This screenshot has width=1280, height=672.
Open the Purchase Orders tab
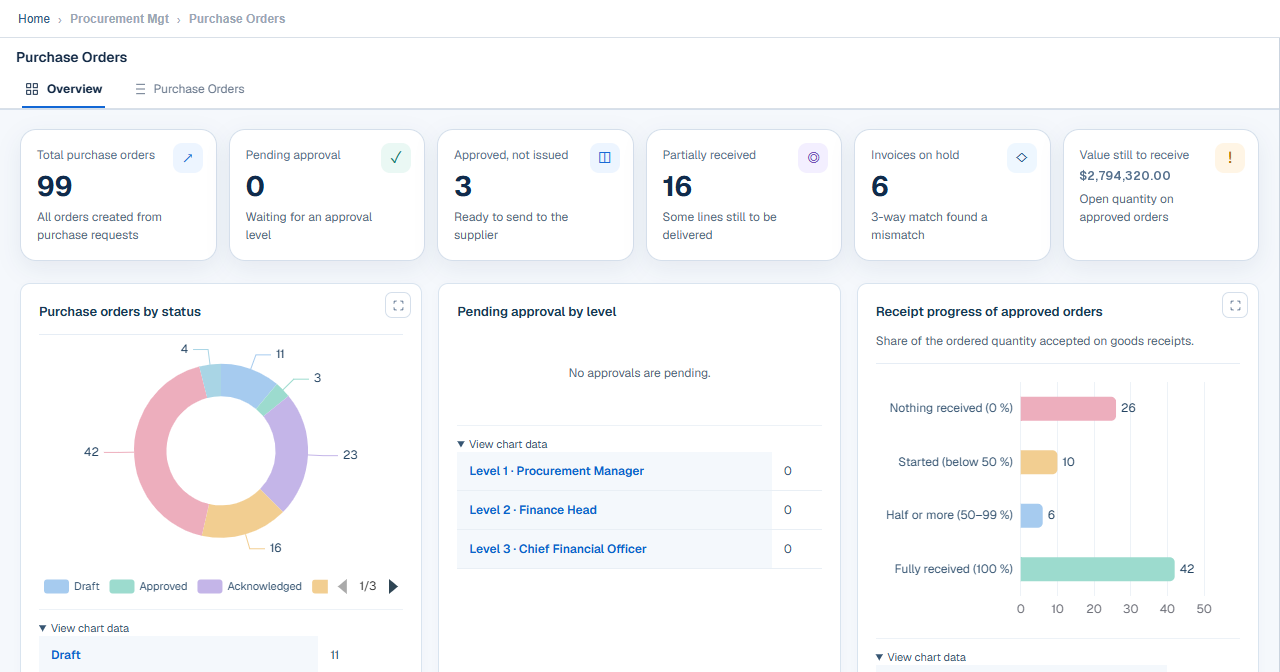pos(190,89)
